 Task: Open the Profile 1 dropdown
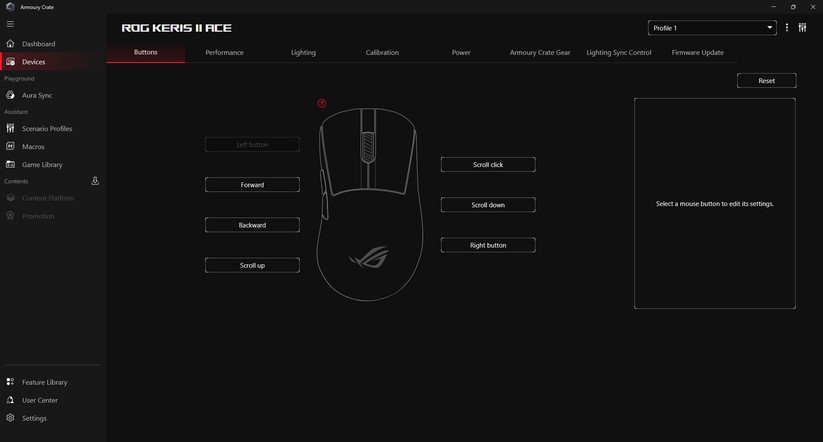(x=712, y=28)
